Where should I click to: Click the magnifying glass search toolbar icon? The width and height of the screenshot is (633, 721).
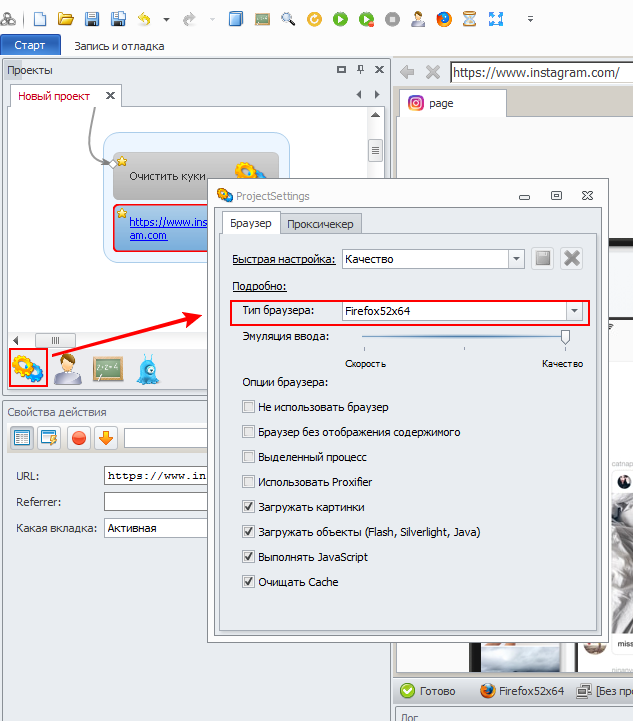click(x=288, y=19)
